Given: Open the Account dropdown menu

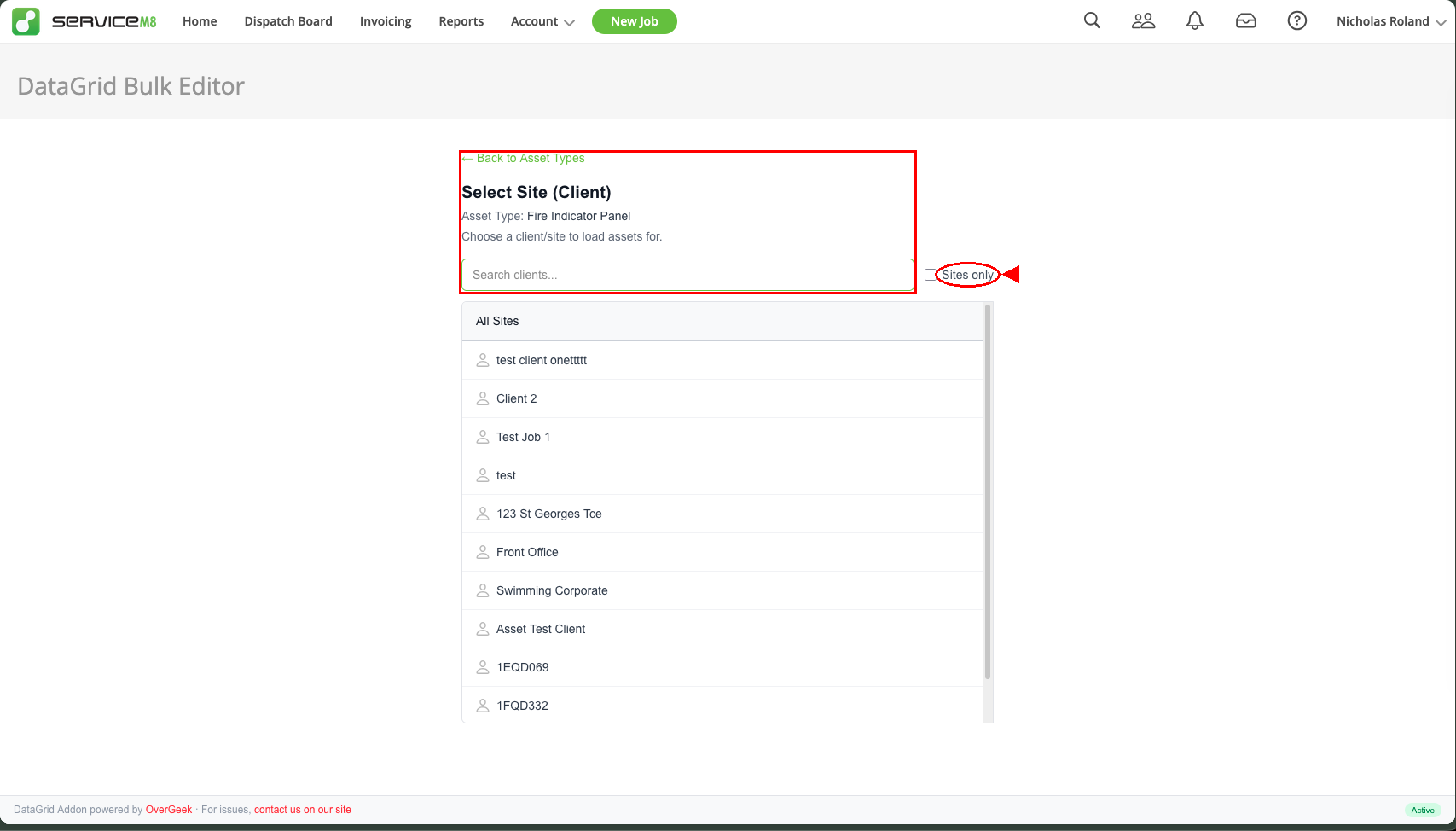Looking at the screenshot, I should (542, 21).
